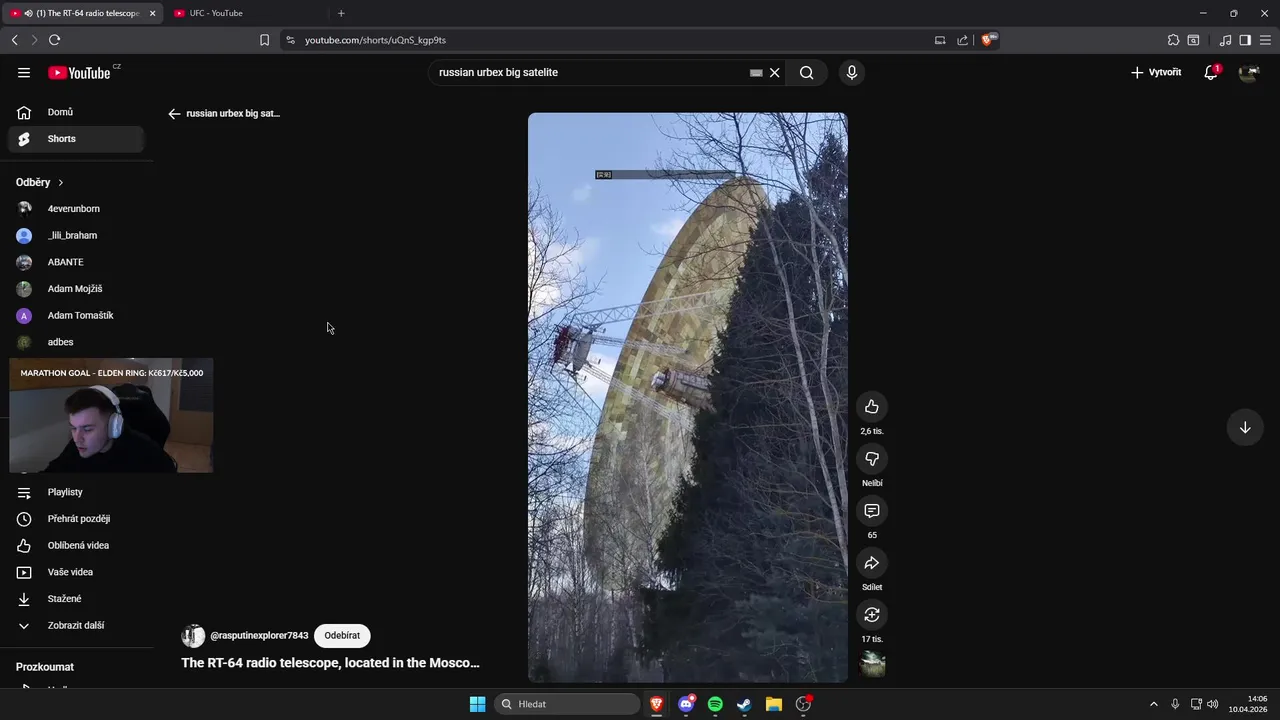The height and width of the screenshot is (720, 1280).
Task: Open the ABANTE subscription channel
Action: pyautogui.click(x=76, y=262)
